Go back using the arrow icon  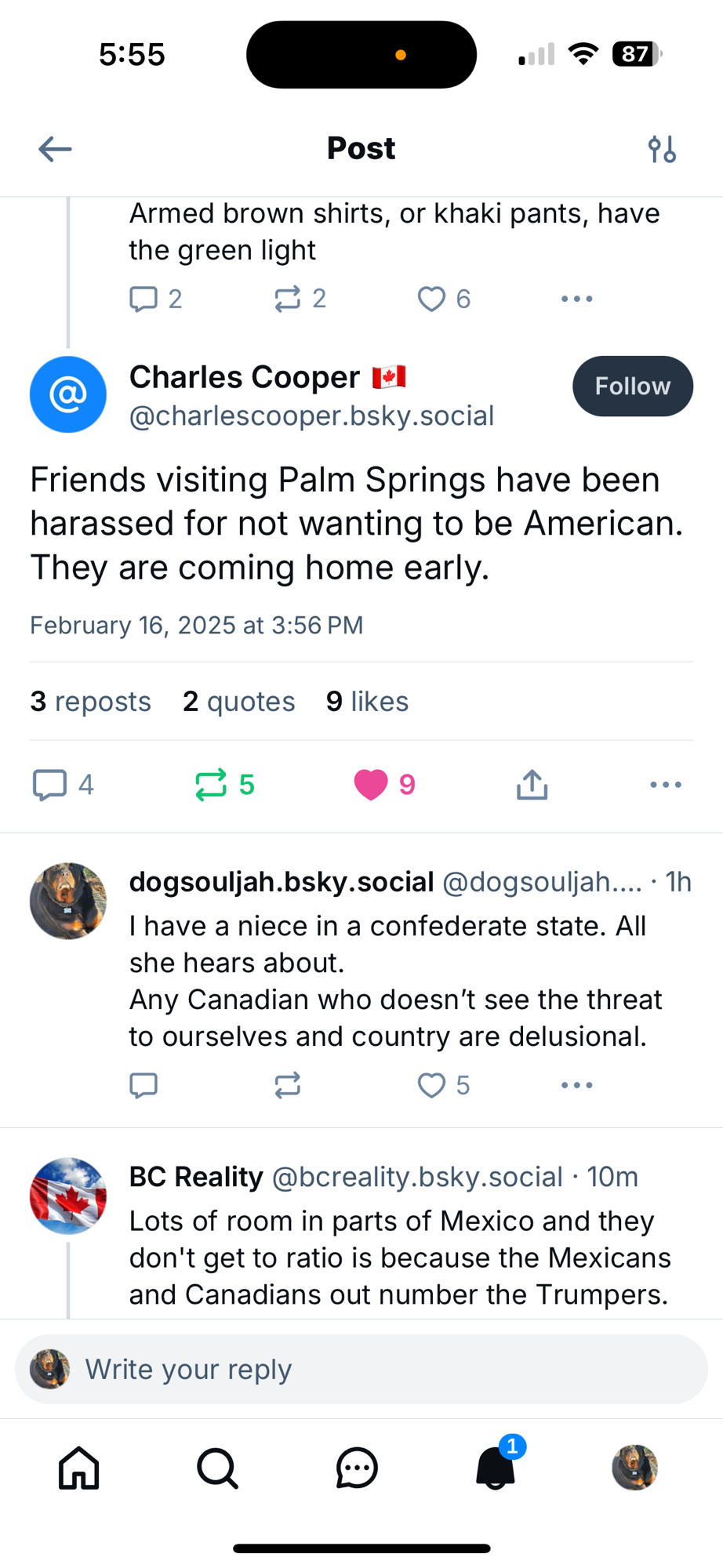pyautogui.click(x=55, y=149)
